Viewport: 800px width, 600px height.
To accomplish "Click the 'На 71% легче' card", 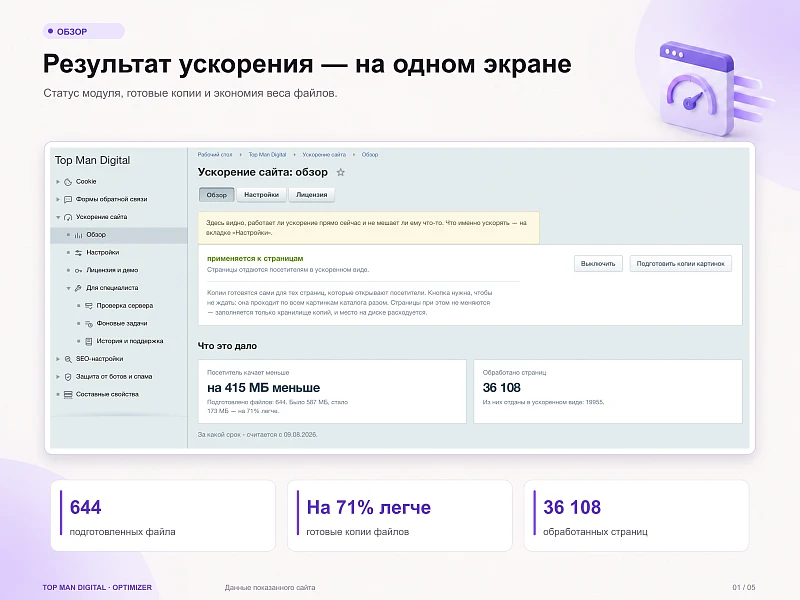I will point(399,515).
